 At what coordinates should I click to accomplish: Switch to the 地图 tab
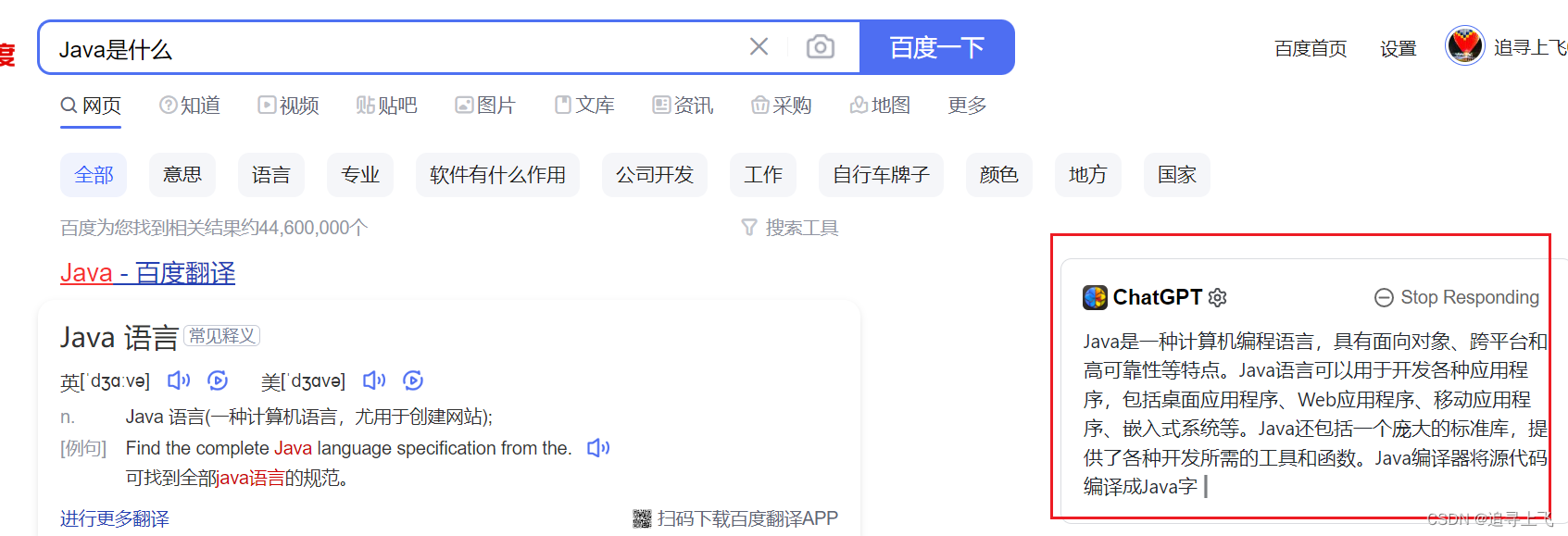point(880,106)
